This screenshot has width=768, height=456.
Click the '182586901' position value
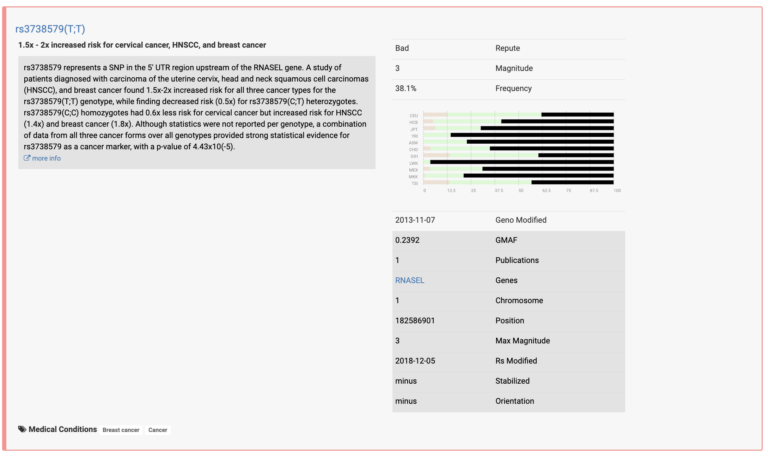[415, 320]
